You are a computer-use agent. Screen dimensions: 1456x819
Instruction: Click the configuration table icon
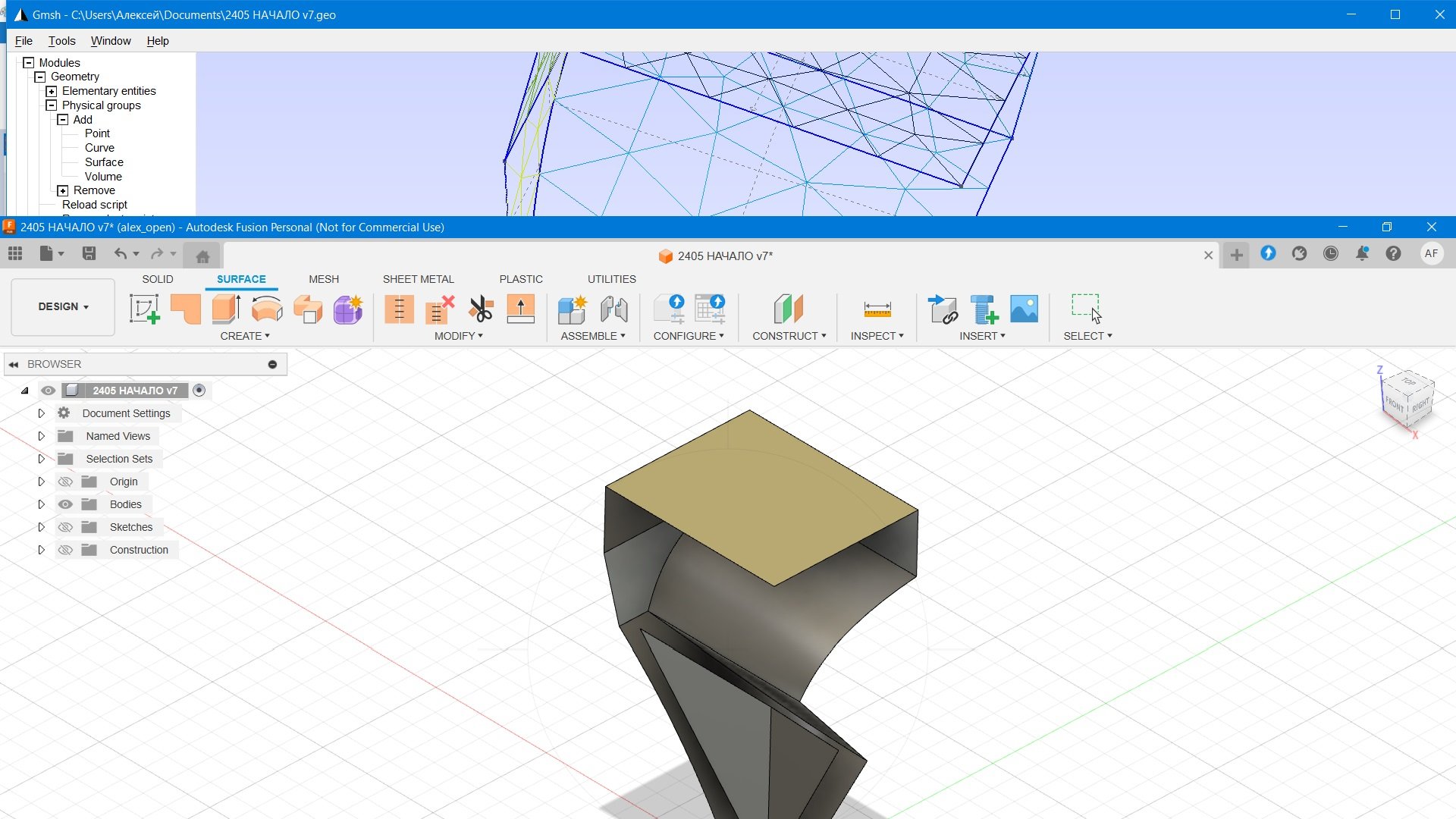coord(711,309)
